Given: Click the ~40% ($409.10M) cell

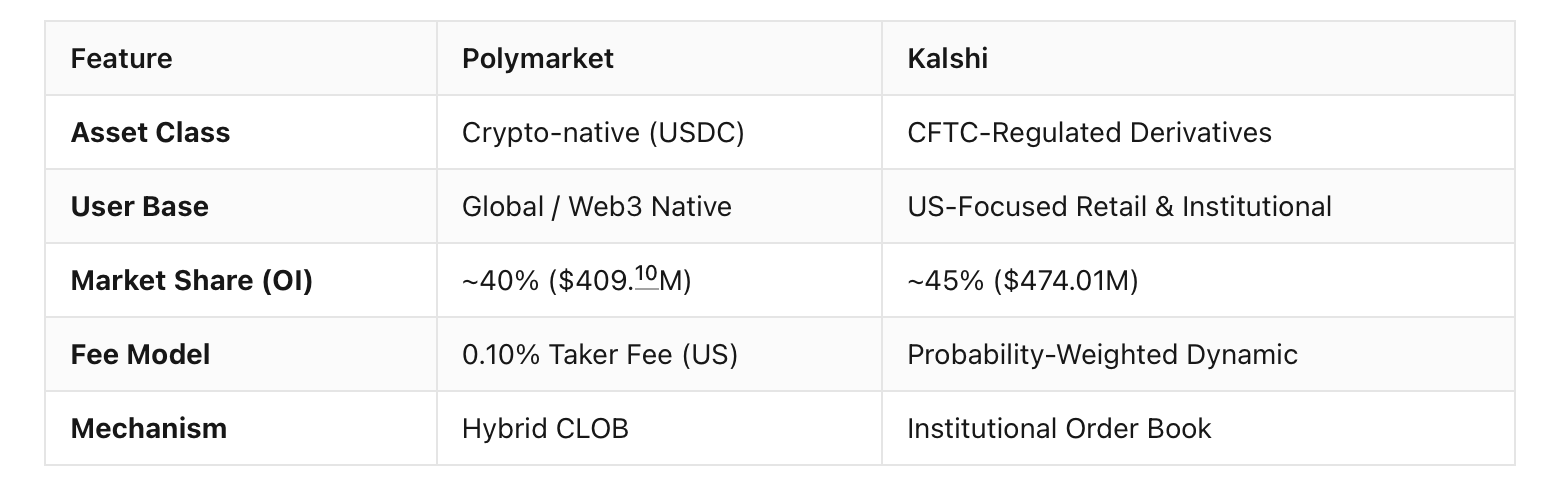Looking at the screenshot, I should tap(577, 280).
